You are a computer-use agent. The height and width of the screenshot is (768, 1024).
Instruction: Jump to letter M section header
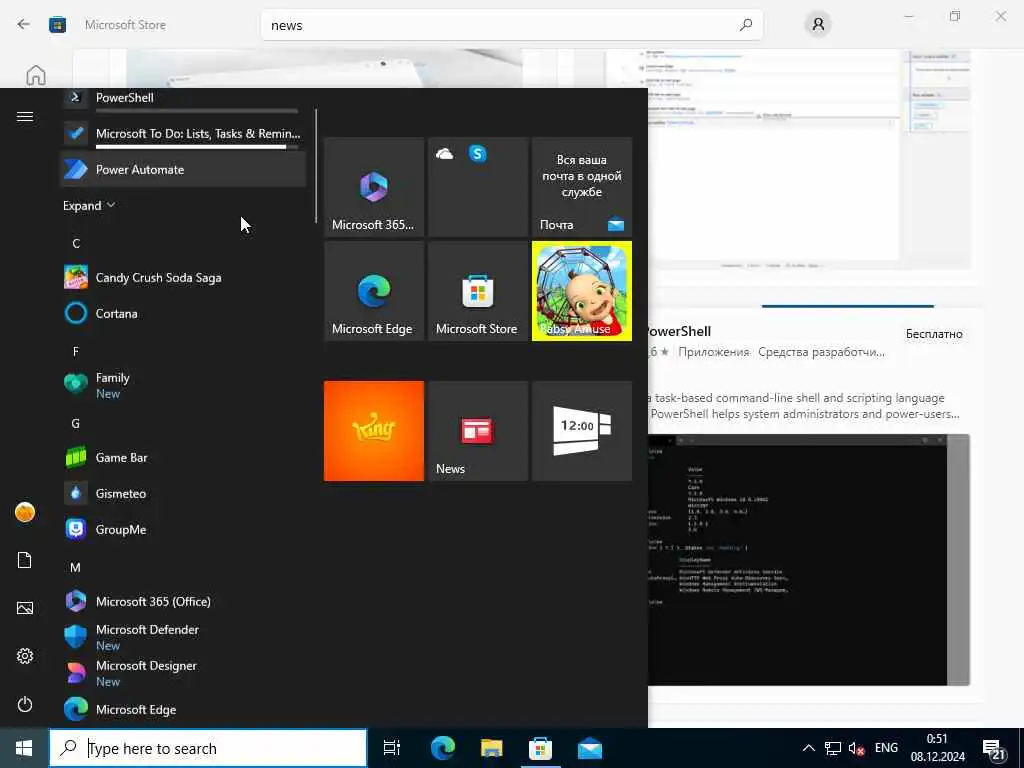[76, 568]
